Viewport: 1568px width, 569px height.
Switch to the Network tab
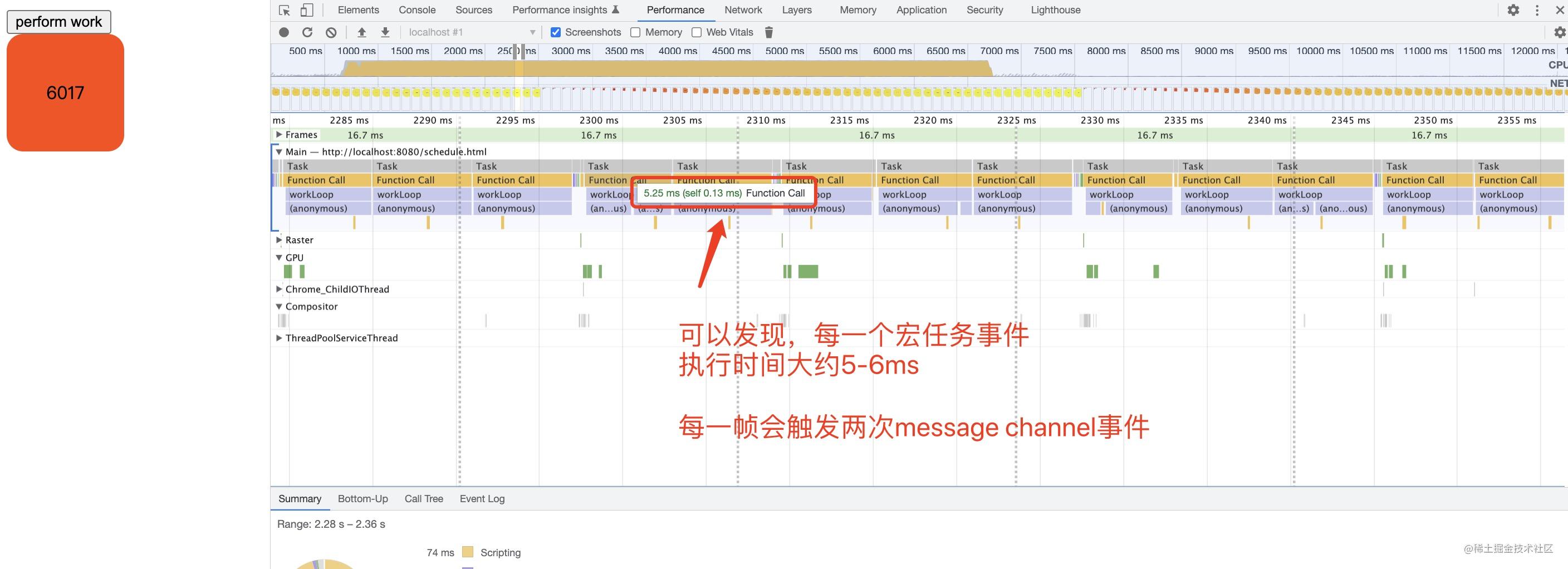(x=743, y=11)
